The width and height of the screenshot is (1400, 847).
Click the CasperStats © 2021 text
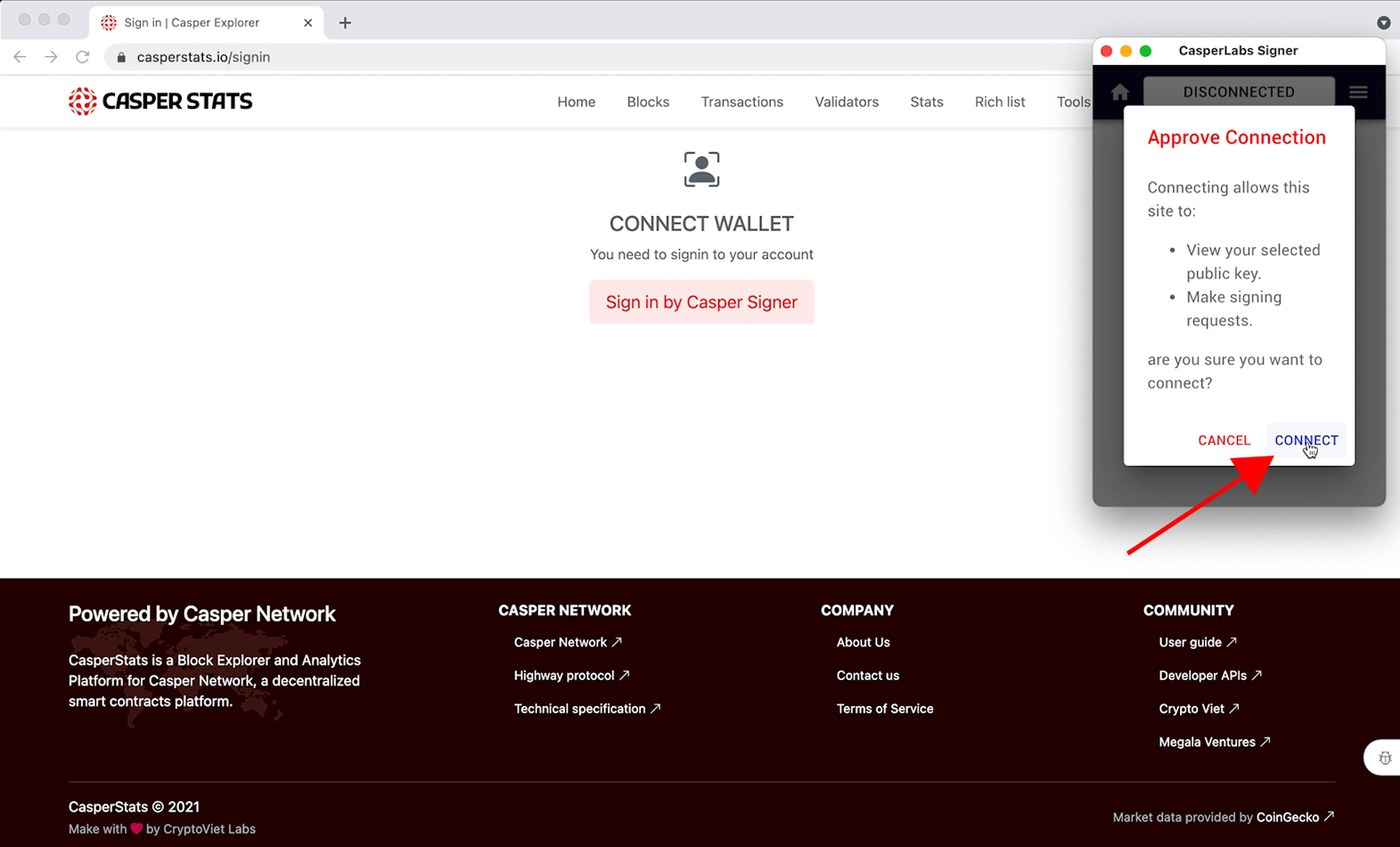click(x=134, y=807)
